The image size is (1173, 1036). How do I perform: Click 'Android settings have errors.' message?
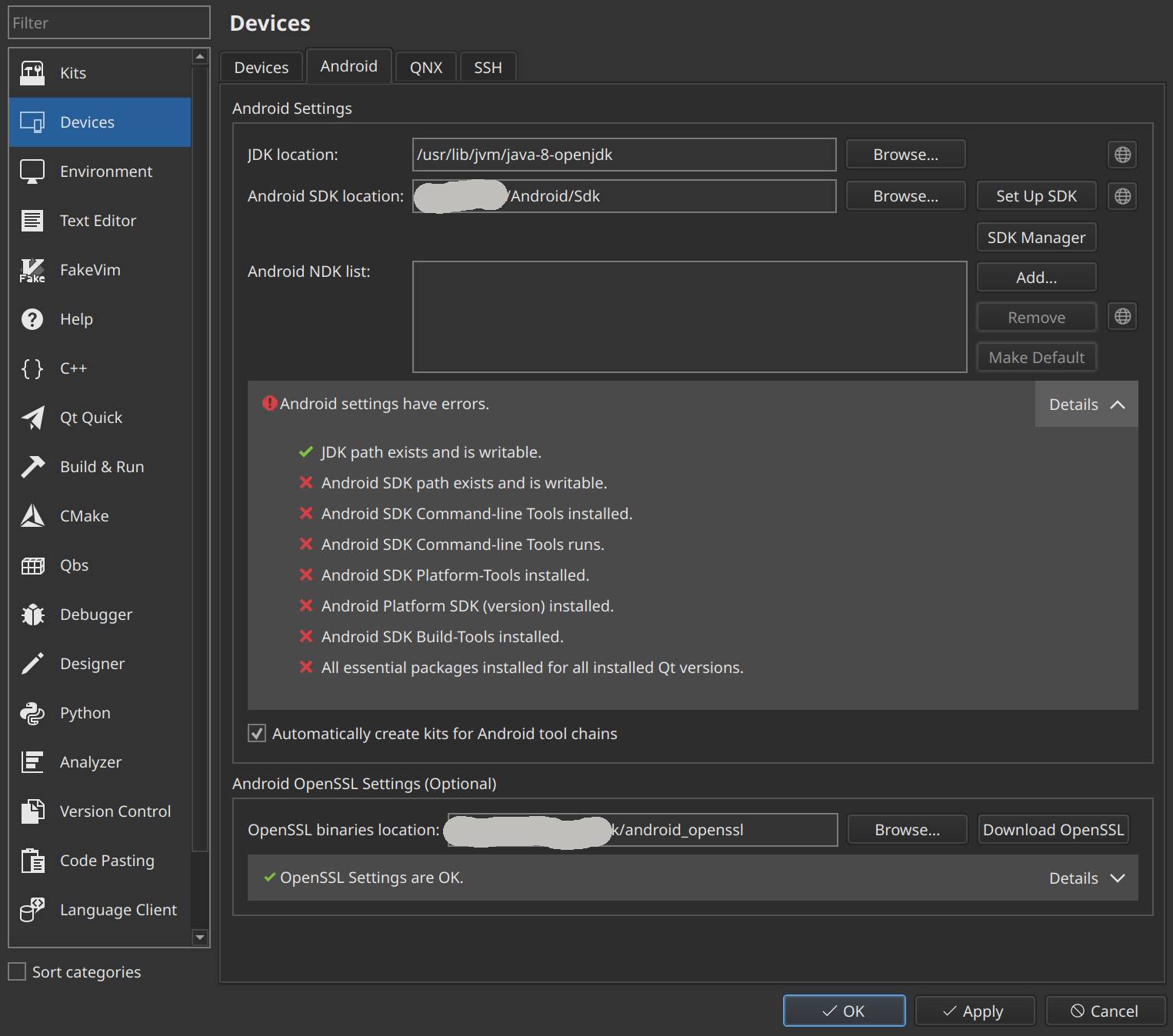coord(385,404)
